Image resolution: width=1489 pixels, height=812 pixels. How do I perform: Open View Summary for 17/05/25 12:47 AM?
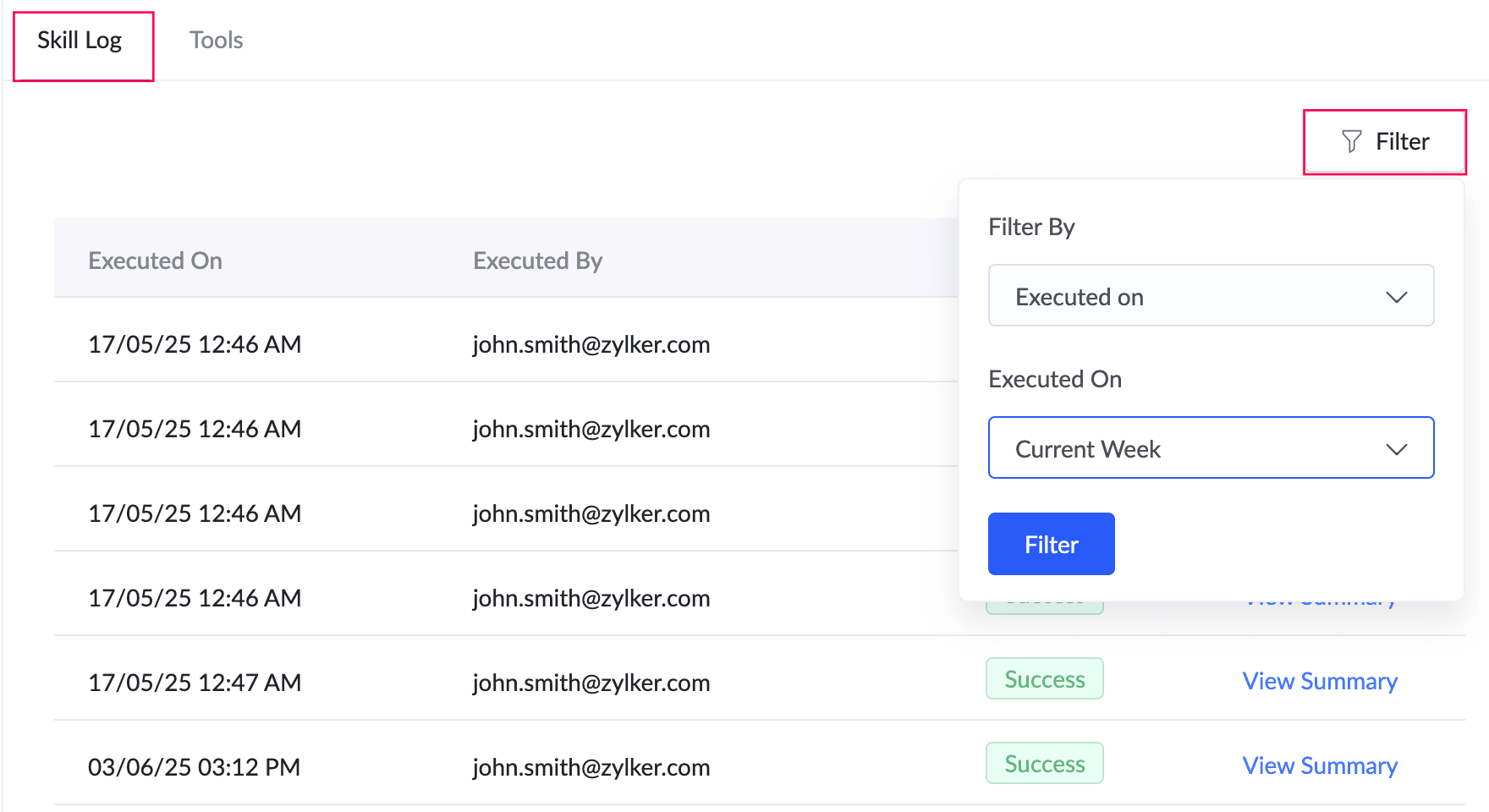(1319, 682)
